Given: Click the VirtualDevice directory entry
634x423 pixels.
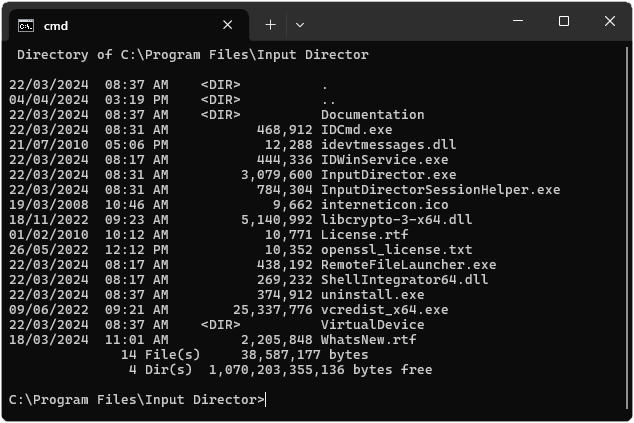Looking at the screenshot, I should (372, 325).
